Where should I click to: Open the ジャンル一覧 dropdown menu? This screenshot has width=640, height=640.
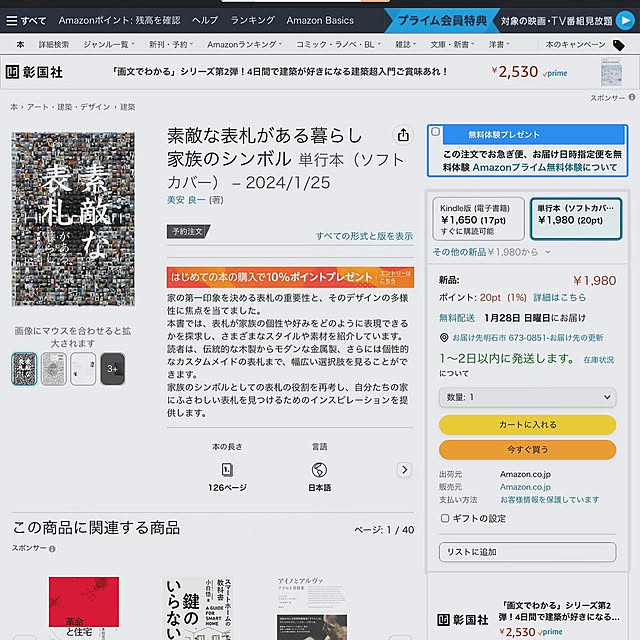coord(109,44)
